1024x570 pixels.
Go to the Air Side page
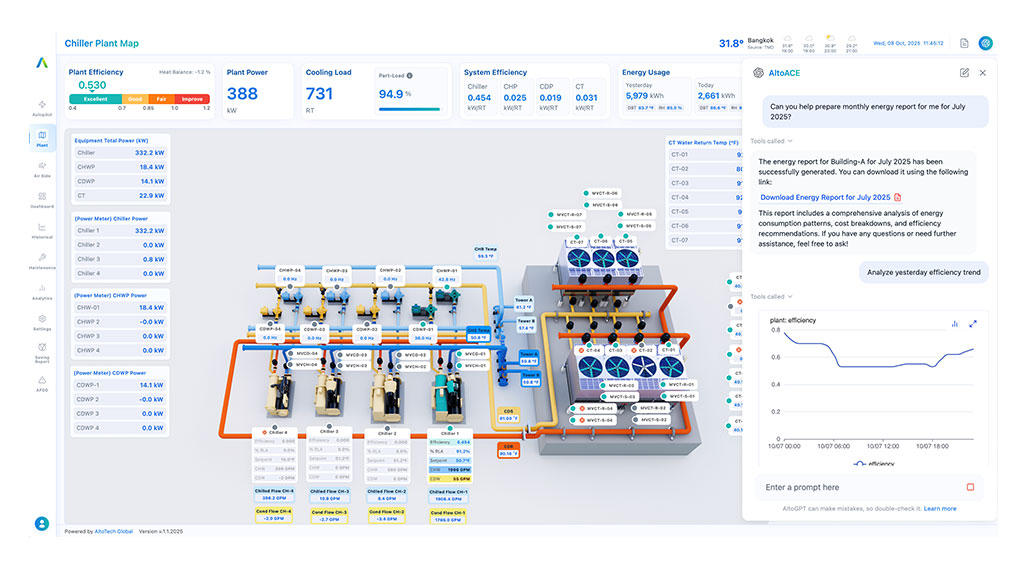41,169
